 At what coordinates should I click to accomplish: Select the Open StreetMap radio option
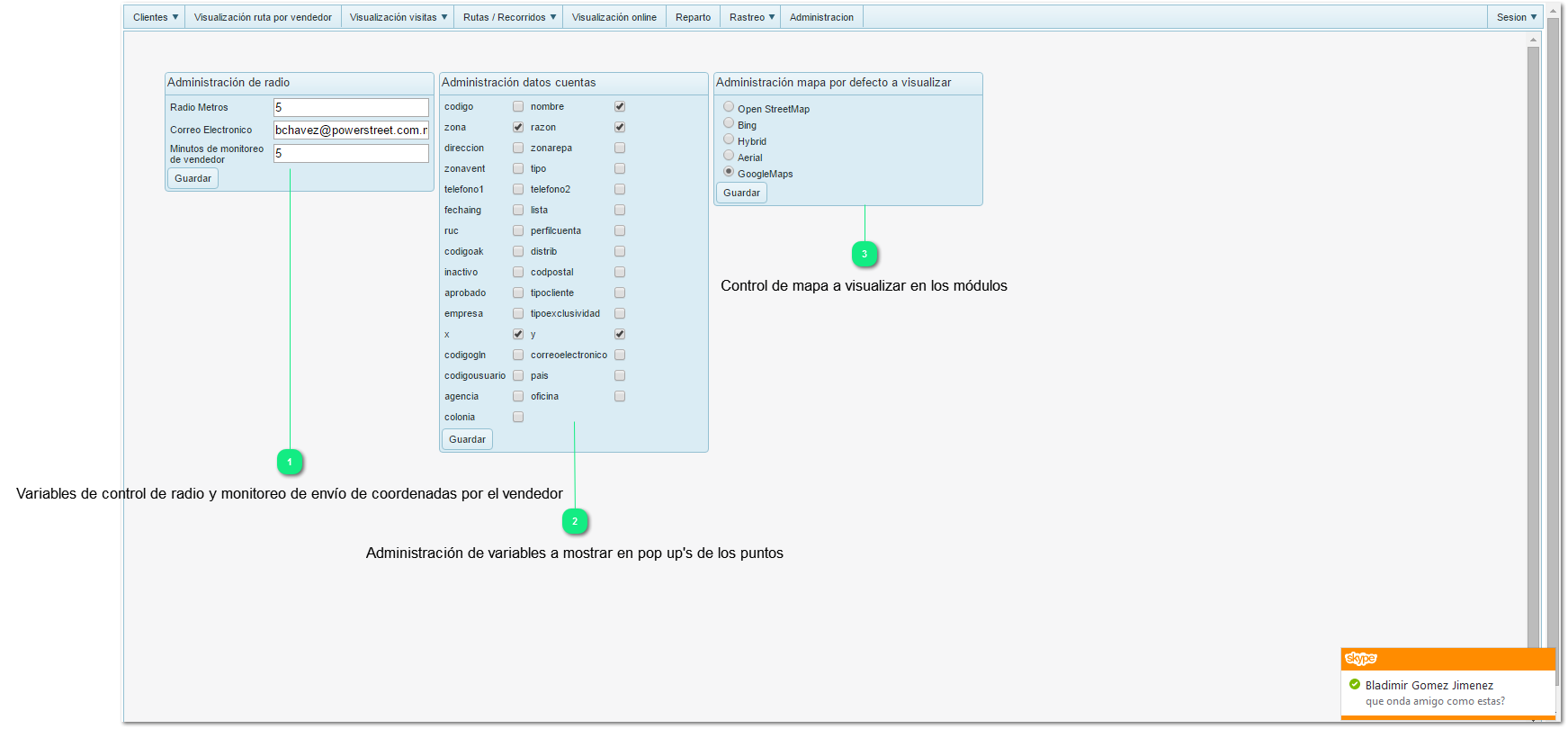point(729,107)
